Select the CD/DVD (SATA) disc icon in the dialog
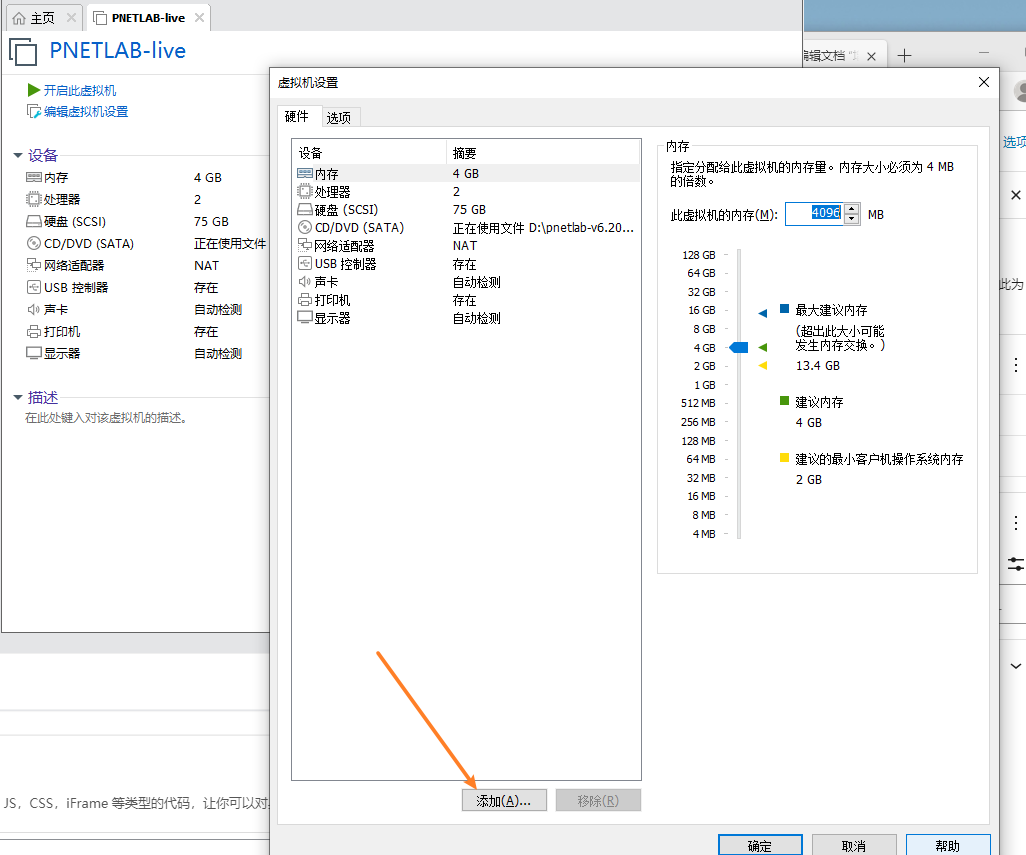The width and height of the screenshot is (1026, 855). [x=305, y=228]
